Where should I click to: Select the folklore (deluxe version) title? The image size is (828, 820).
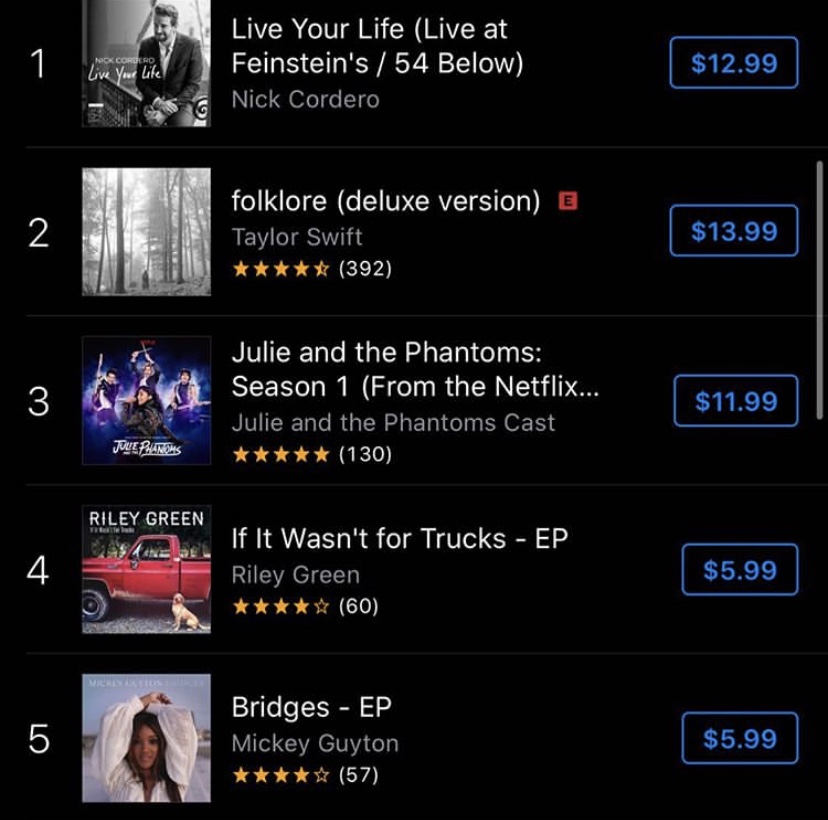(x=386, y=201)
